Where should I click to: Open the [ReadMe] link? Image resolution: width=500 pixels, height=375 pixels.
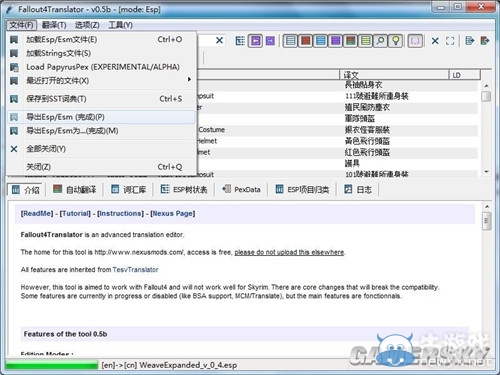click(x=37, y=213)
